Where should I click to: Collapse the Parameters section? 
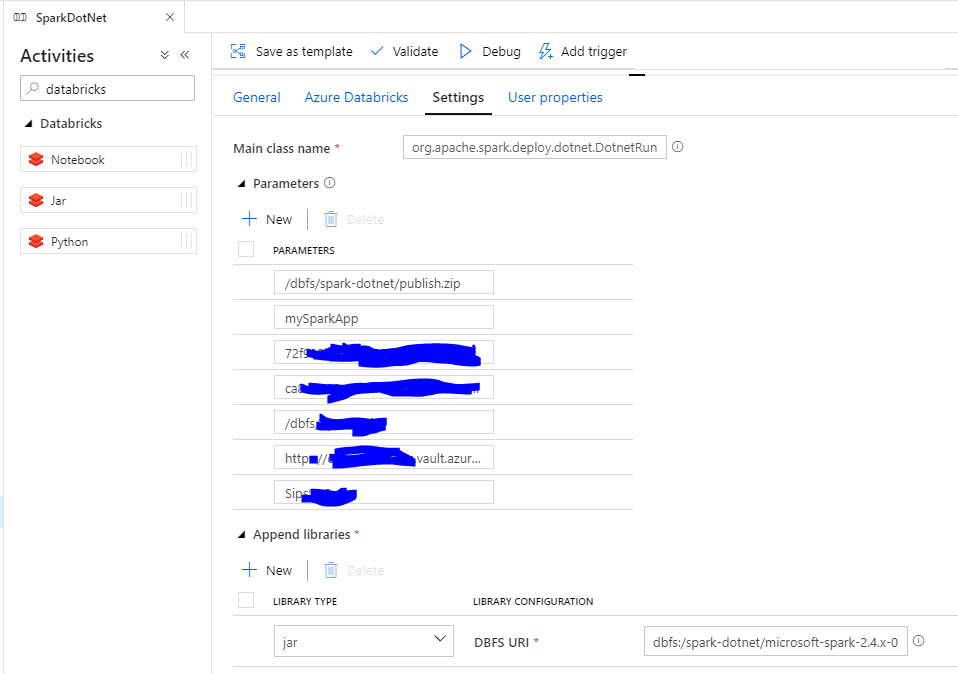[241, 183]
